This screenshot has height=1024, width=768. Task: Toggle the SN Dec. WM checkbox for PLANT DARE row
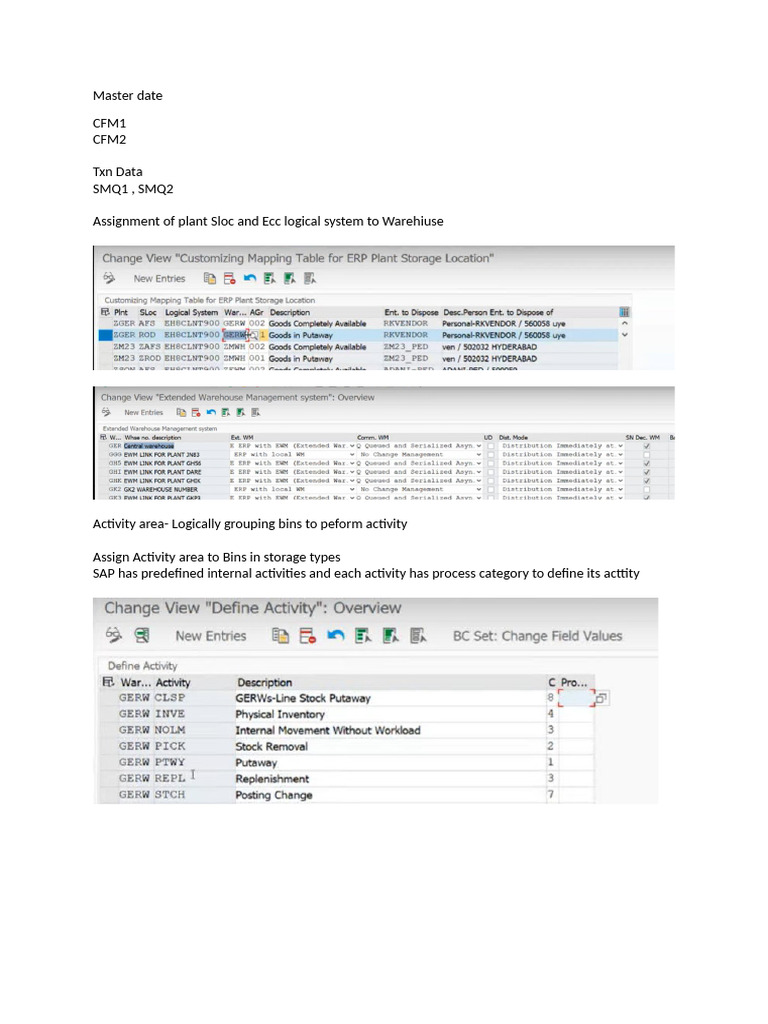647,472
